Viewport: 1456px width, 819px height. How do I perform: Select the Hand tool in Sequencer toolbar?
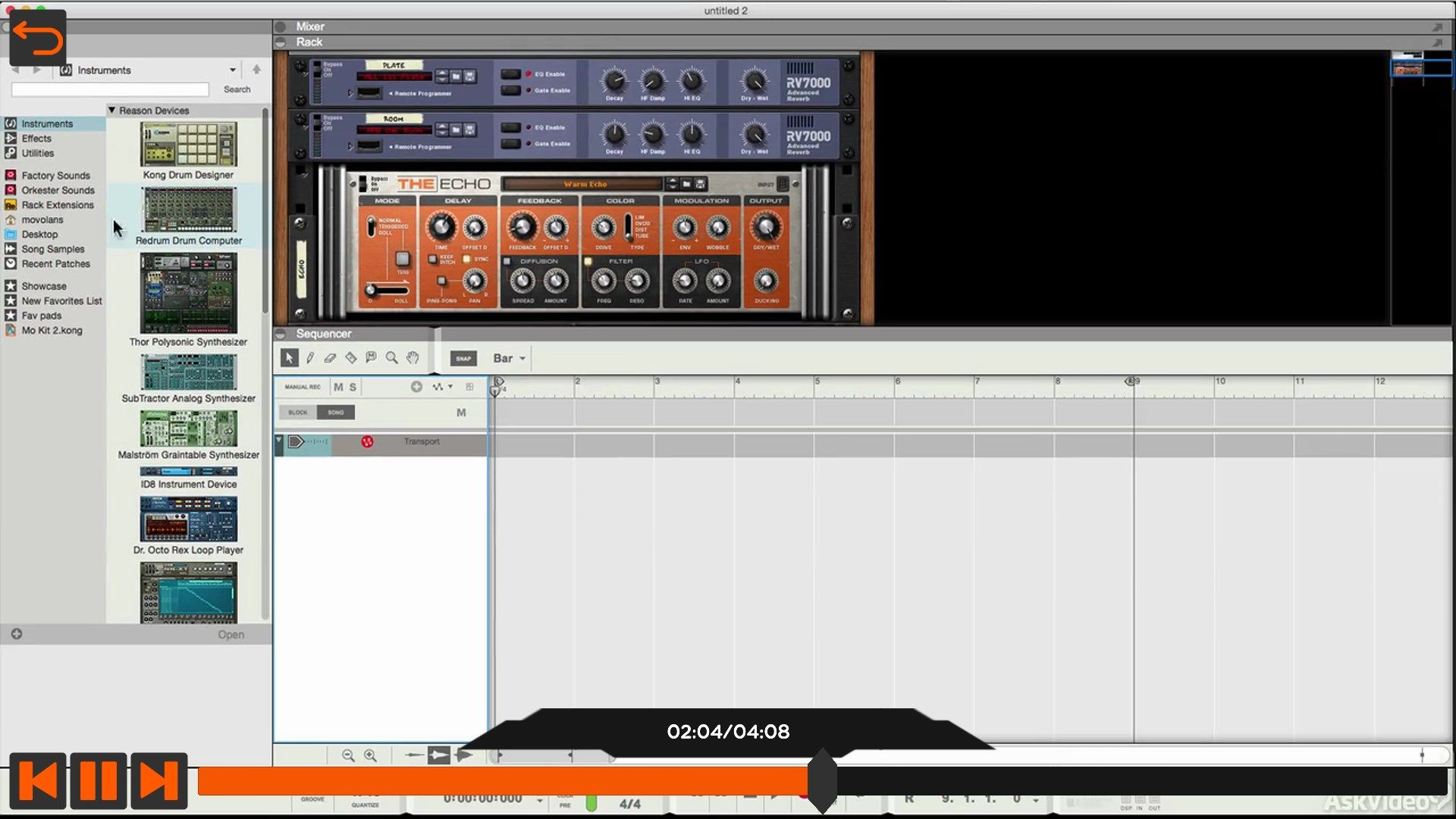point(413,358)
